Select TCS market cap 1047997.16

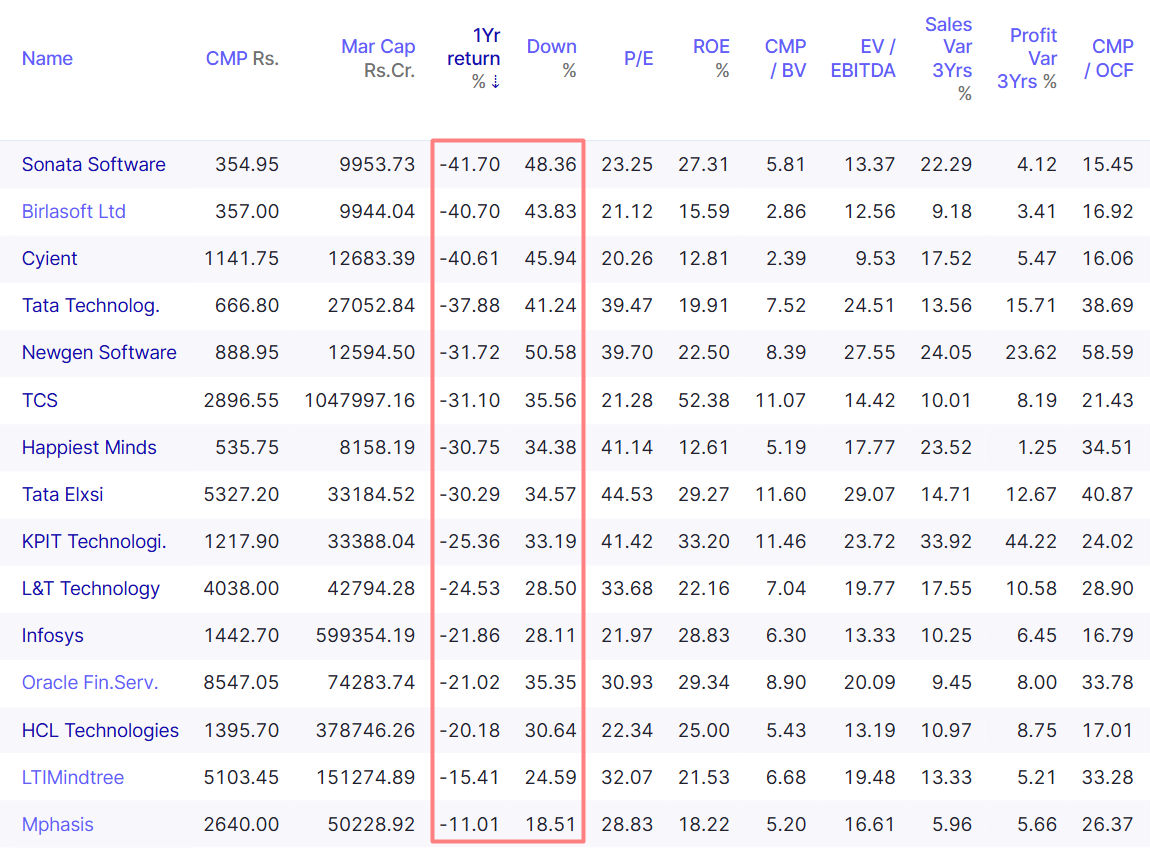coord(359,400)
